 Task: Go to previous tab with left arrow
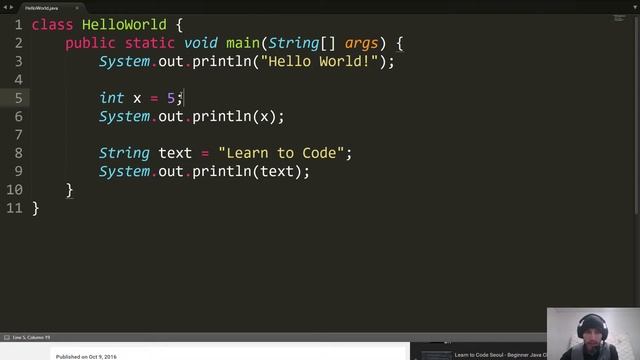[5, 7]
